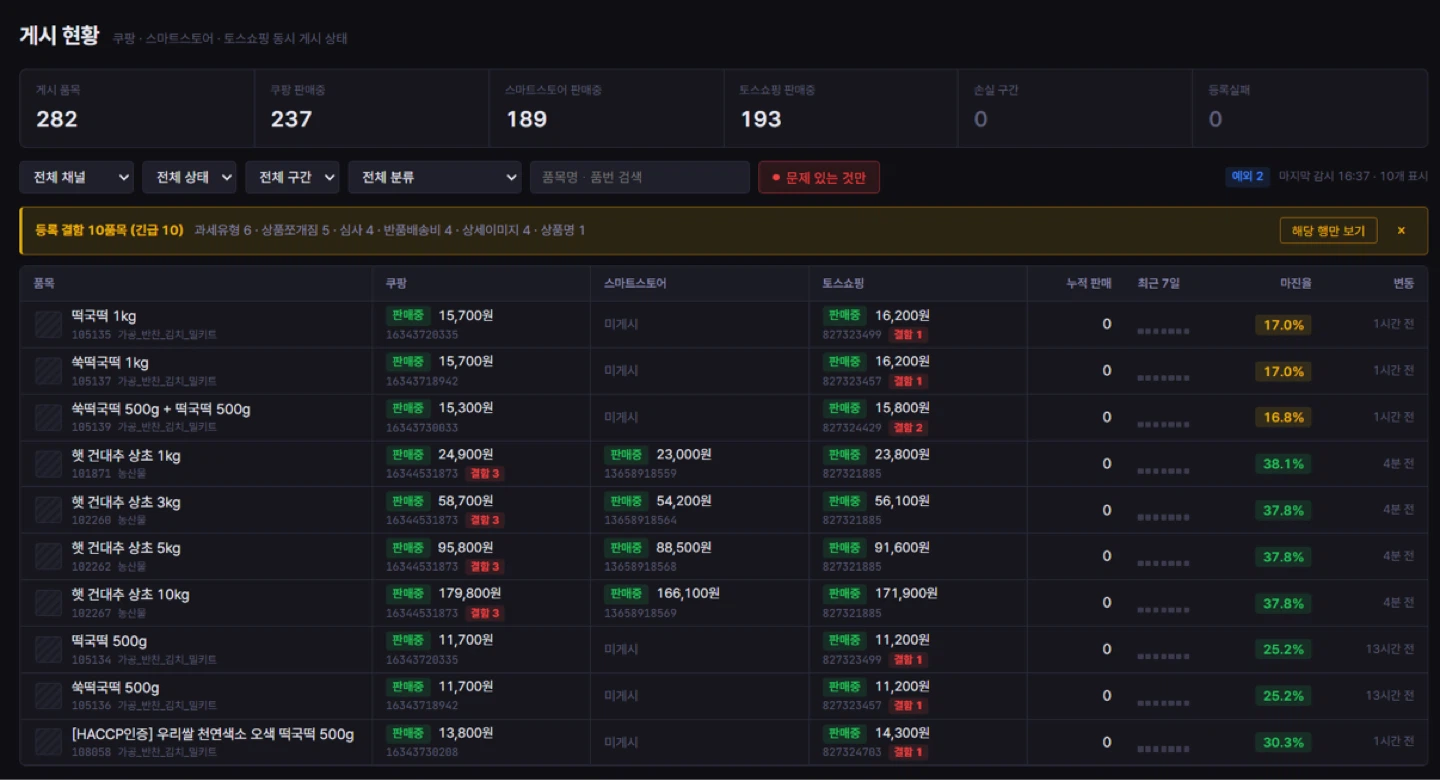The image size is (1440, 780).
Task: Open the 전체 분류 dropdown
Action: point(435,177)
